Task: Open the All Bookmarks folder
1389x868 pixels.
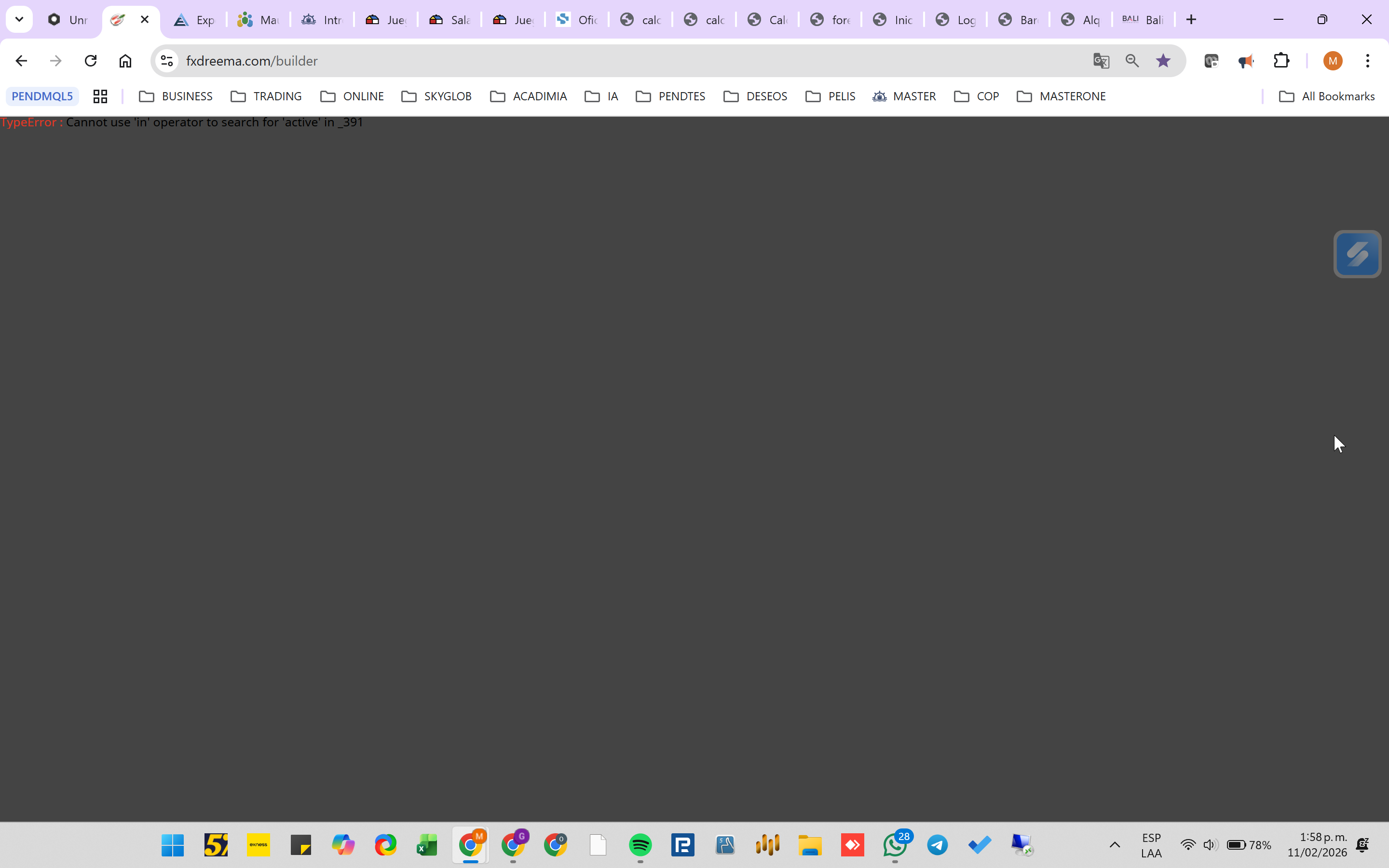Action: pyautogui.click(x=1327, y=96)
